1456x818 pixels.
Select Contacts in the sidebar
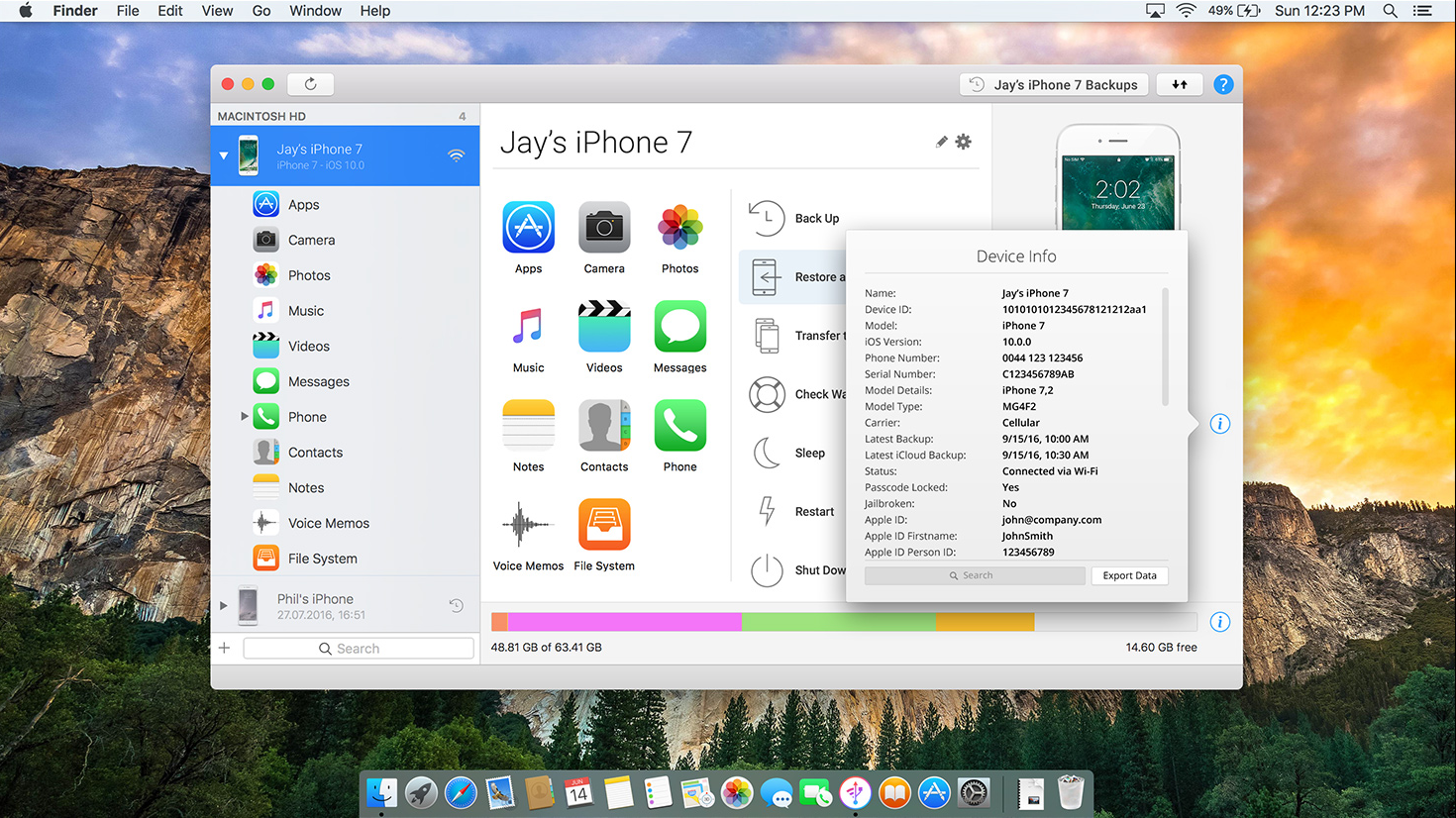pyautogui.click(x=345, y=453)
